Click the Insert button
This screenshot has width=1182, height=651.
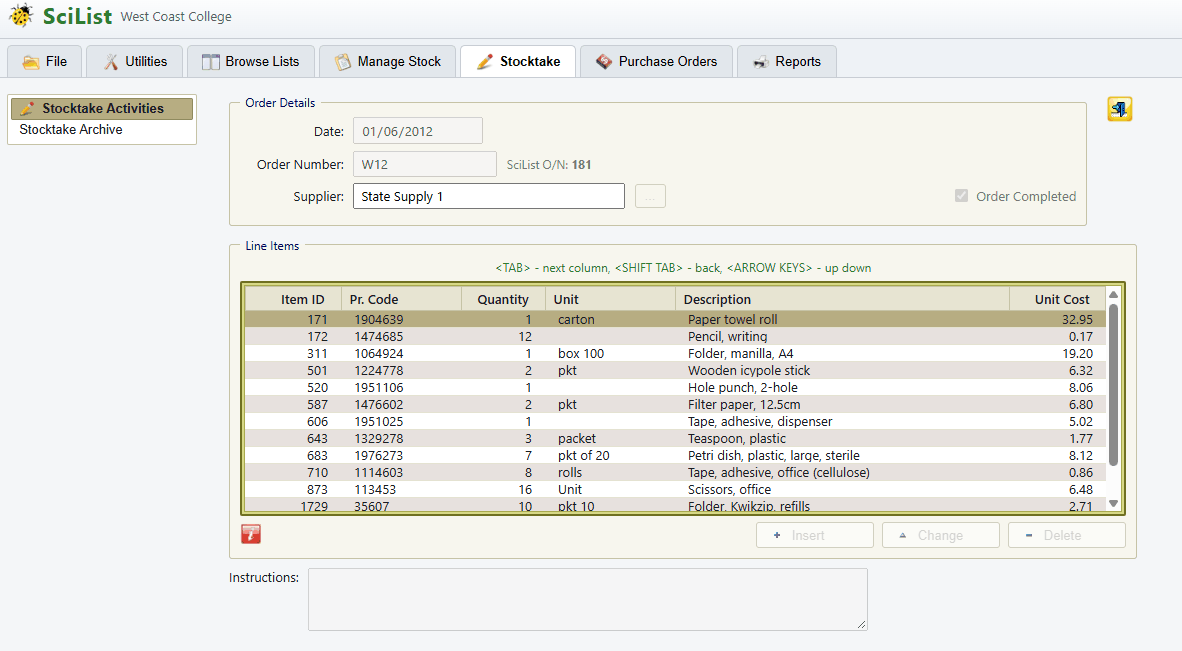(815, 535)
